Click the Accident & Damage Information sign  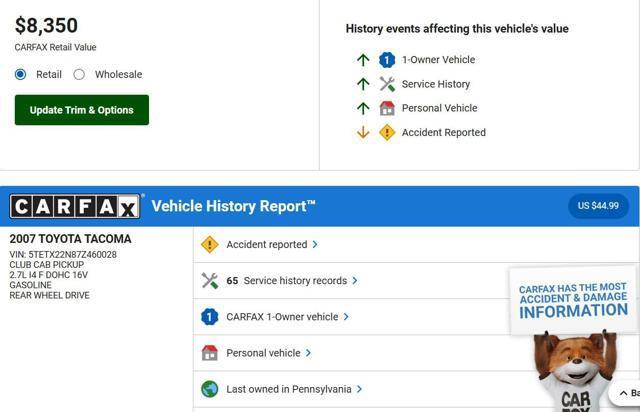coord(573,301)
